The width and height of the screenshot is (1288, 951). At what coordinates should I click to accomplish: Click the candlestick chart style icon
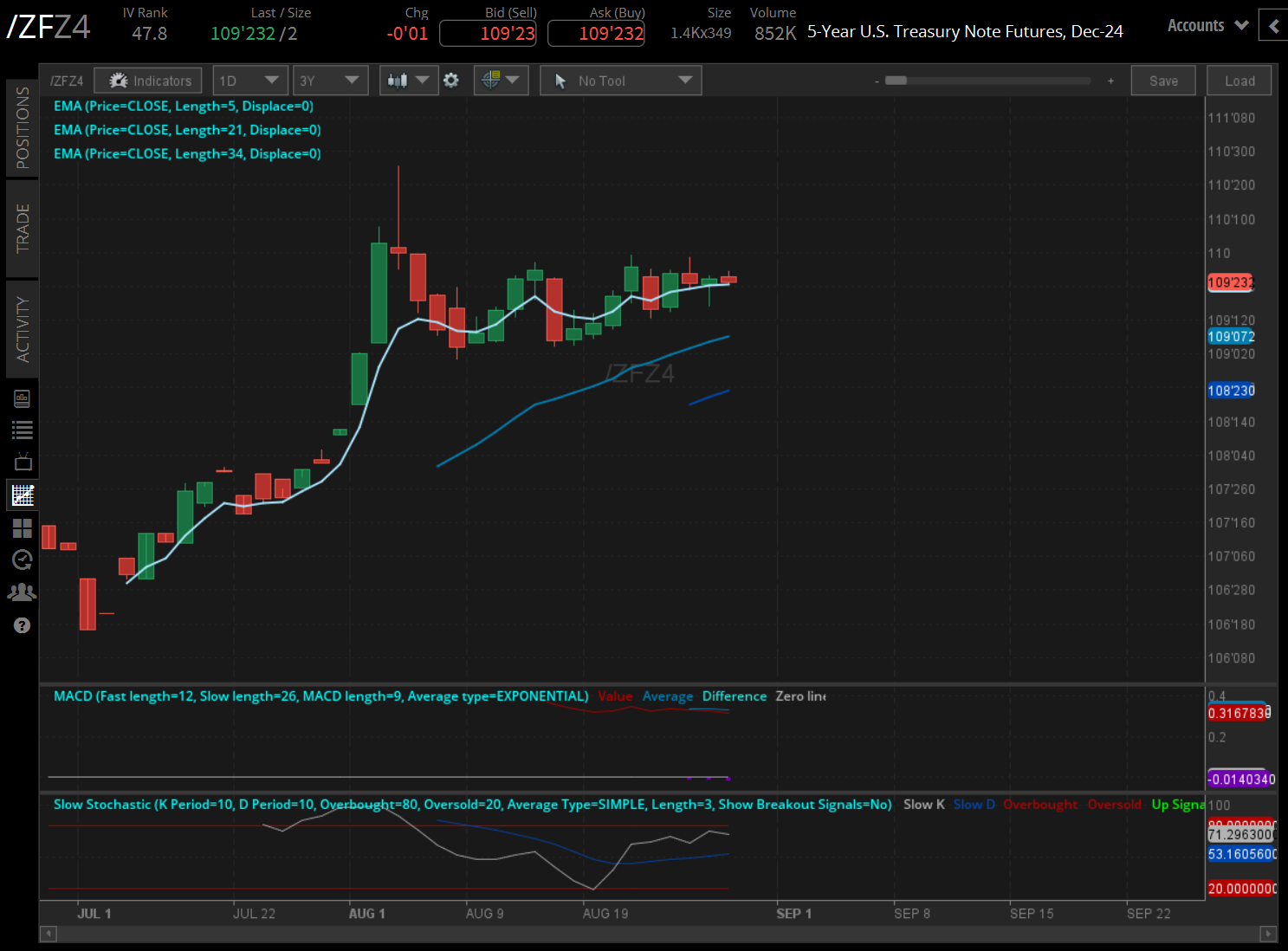398,81
